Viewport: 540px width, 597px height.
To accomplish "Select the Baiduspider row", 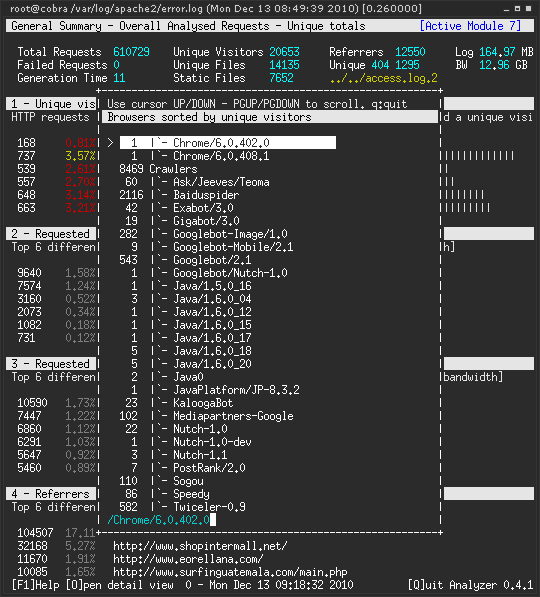I will 179,195.
